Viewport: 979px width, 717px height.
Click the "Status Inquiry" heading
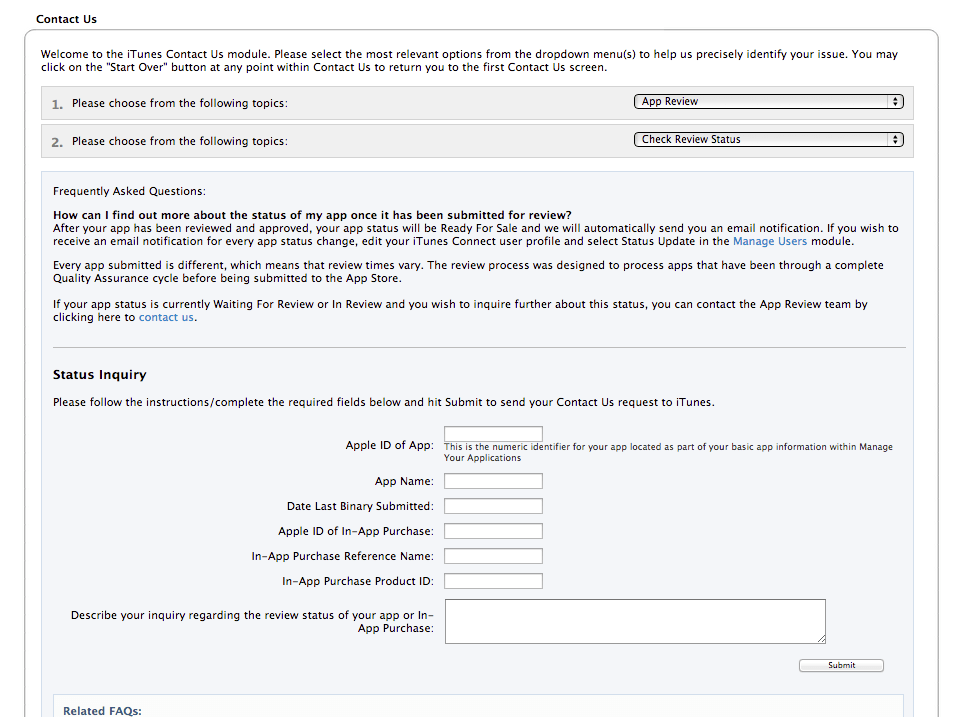click(x=100, y=375)
